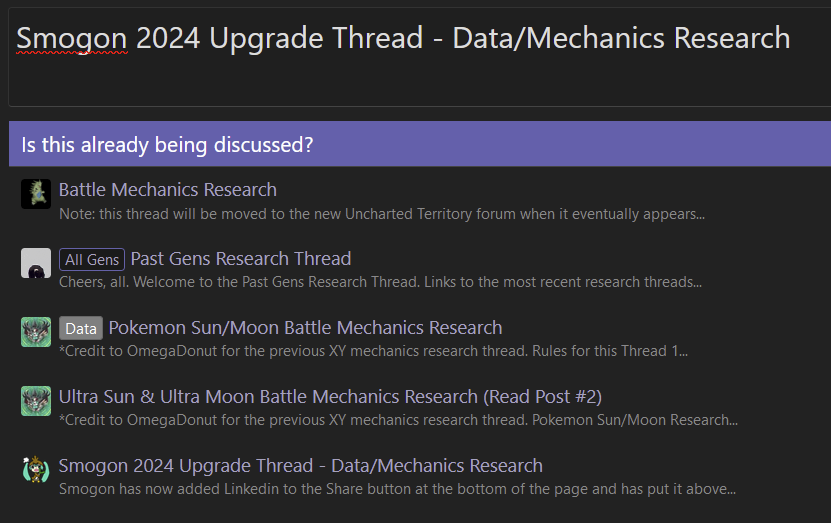
Task: Click the Ultra Sun & Ultra Moon avatar
Action: coord(36,401)
